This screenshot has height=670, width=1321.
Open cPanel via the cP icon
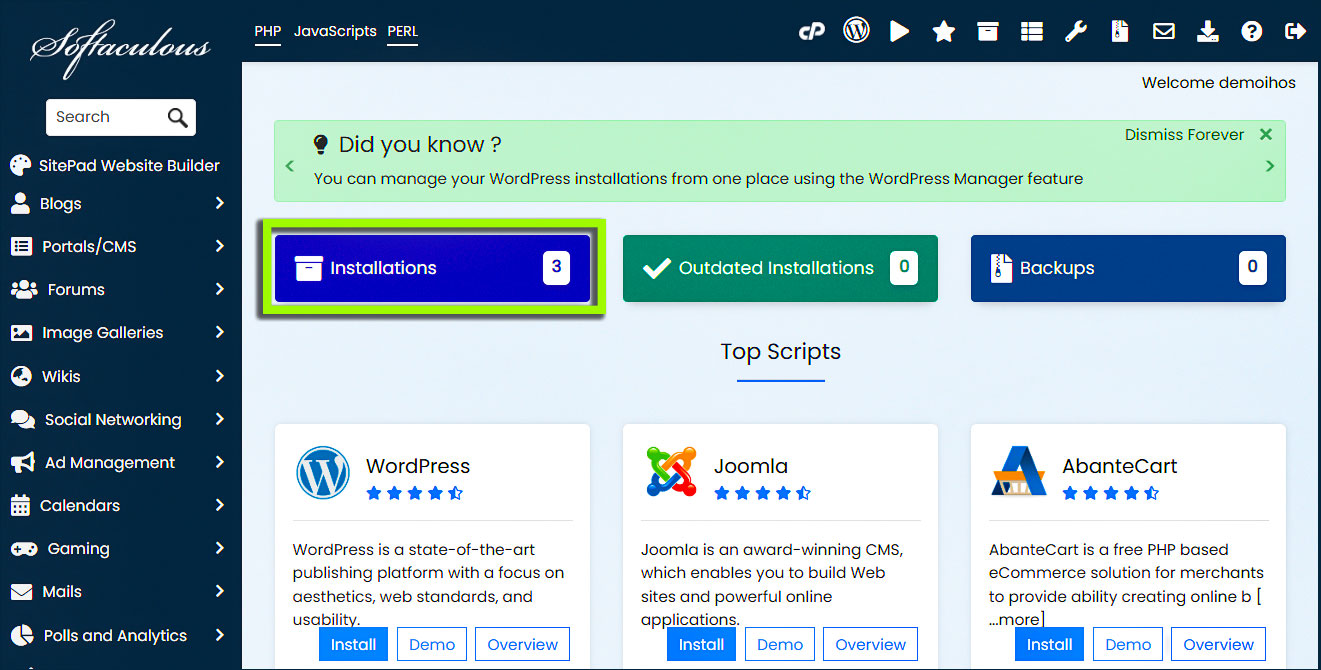(x=810, y=32)
